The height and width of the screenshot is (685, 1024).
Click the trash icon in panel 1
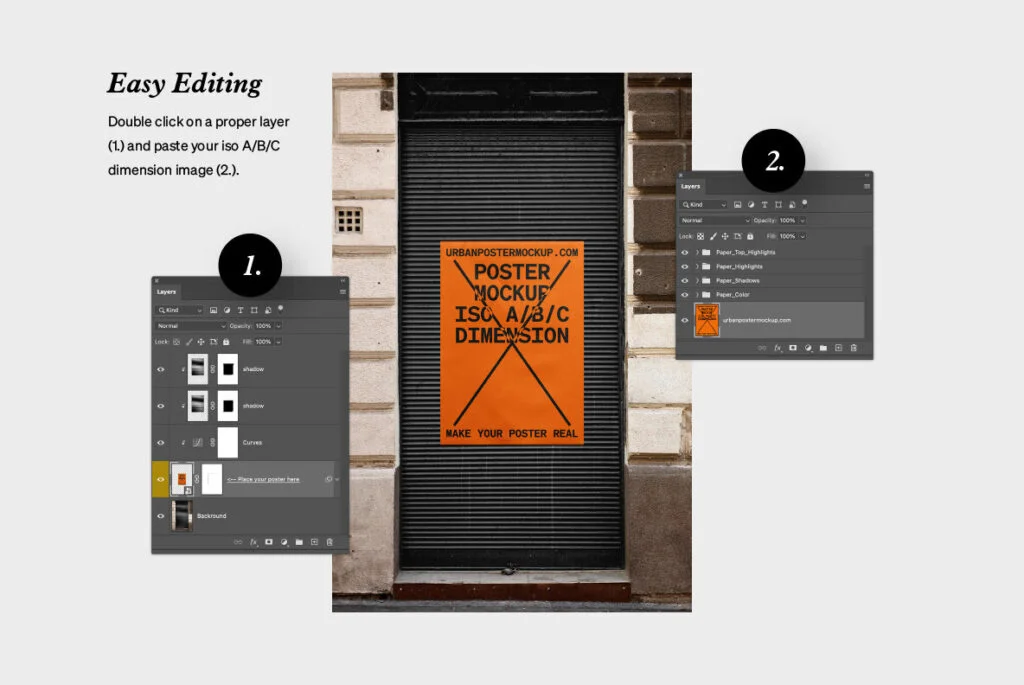coord(329,542)
